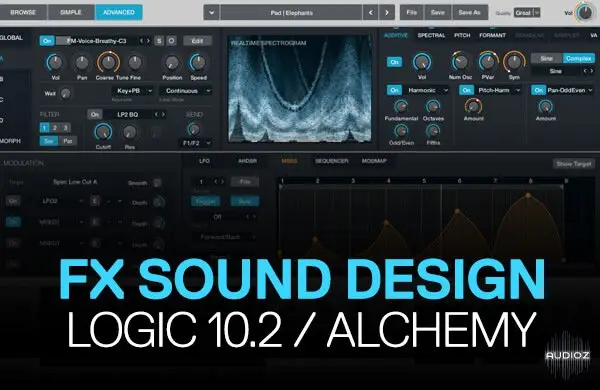
Task: Click the Fundamental knob
Action: click(401, 107)
